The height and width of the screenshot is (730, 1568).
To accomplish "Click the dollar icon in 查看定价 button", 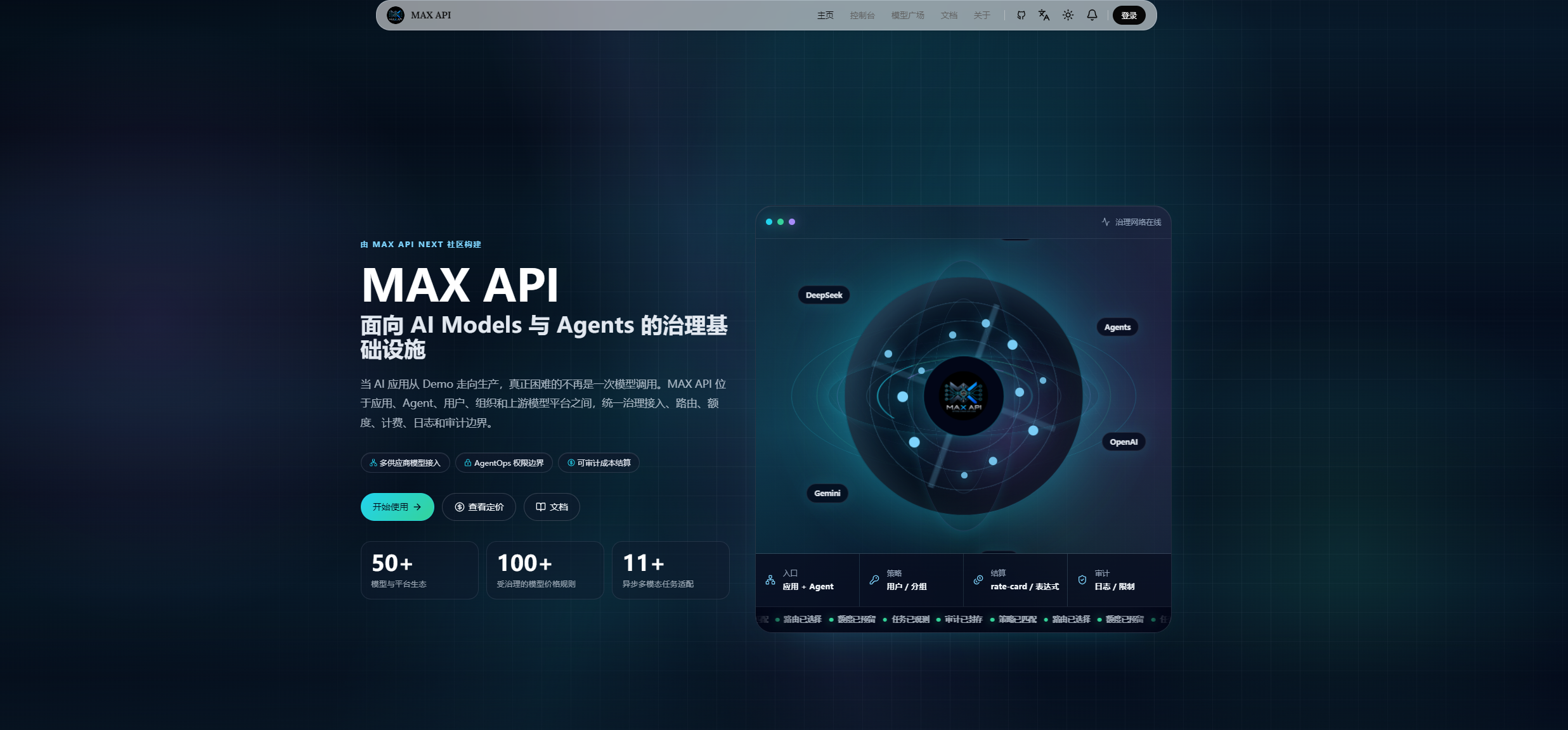I will tap(460, 507).
